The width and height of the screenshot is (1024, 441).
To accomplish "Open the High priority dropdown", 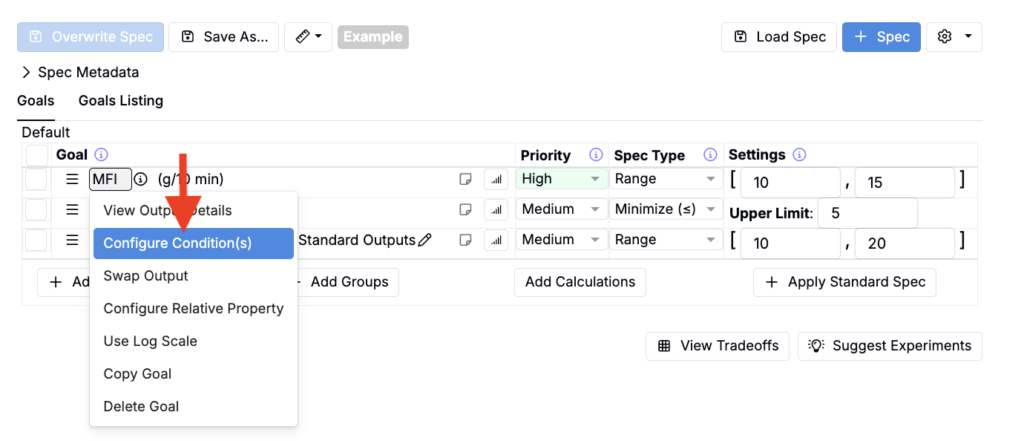I will tap(561, 179).
